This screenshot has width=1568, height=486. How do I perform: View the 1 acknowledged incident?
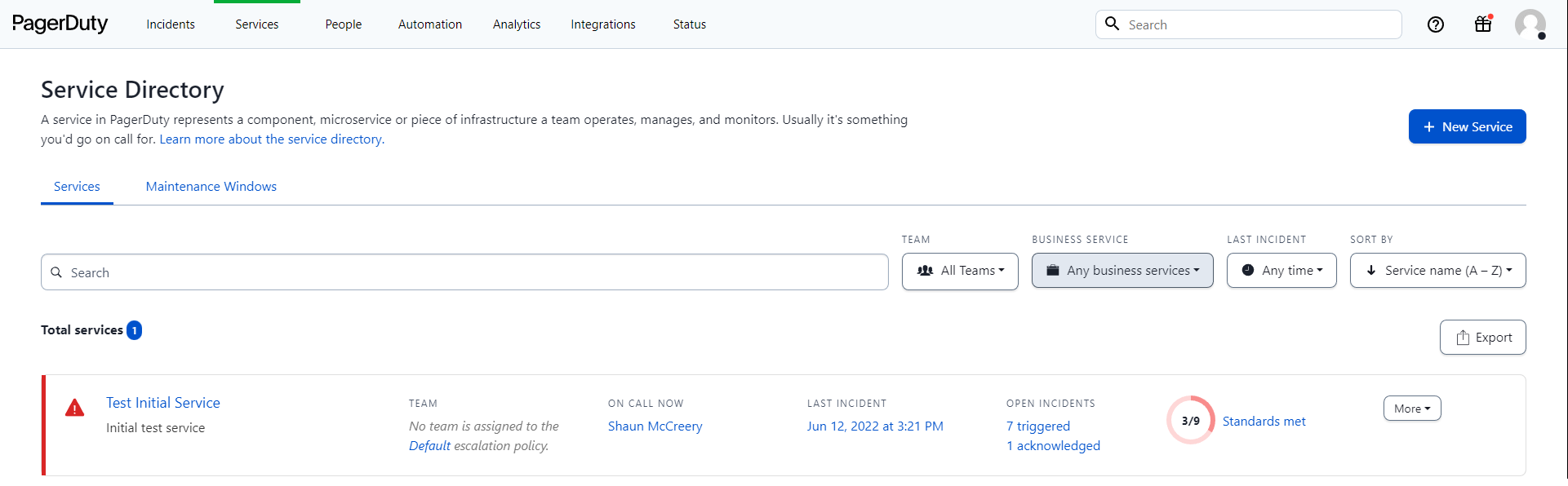click(1053, 446)
